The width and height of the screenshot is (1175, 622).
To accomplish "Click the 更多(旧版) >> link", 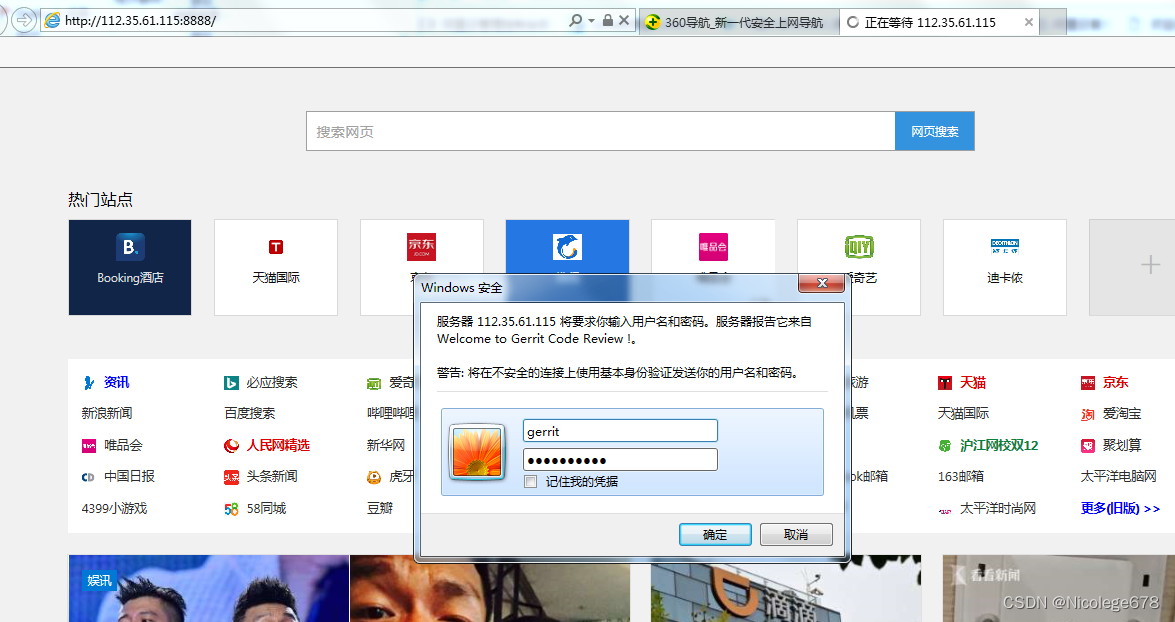I will coord(1120,508).
